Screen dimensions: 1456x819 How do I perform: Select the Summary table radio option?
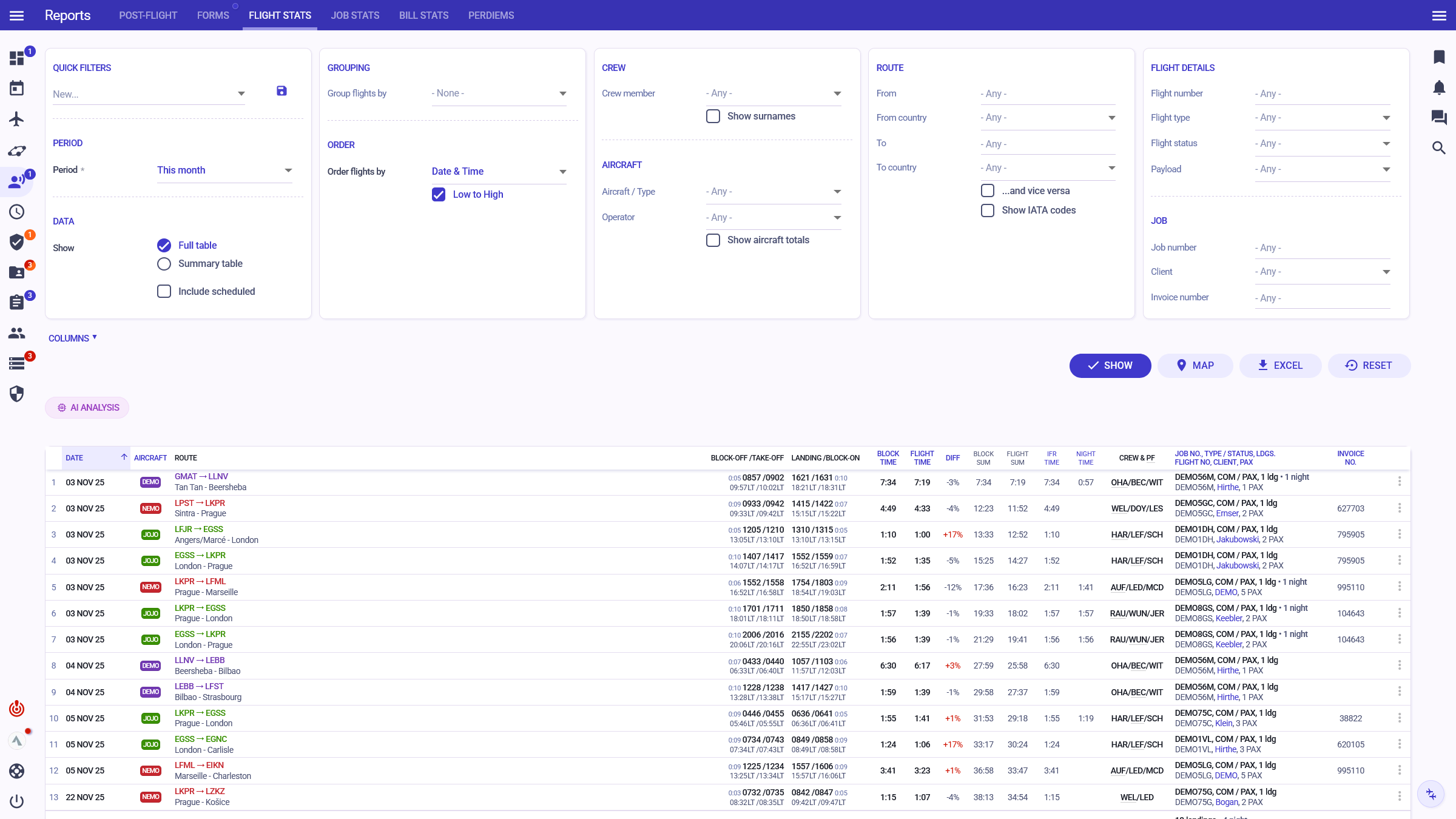click(164, 264)
